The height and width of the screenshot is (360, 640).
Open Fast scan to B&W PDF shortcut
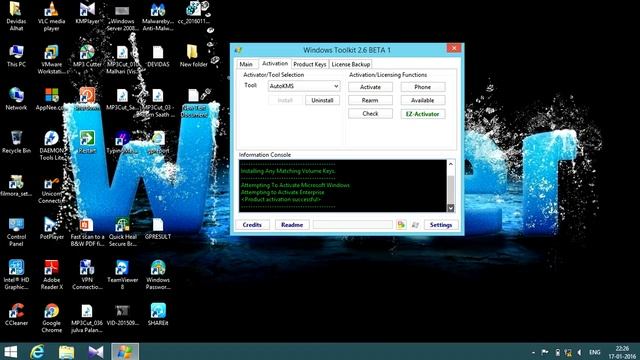coord(87,232)
